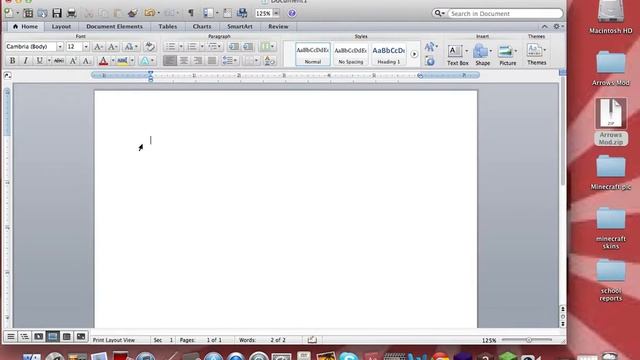The image size is (640, 360).
Task: Click the Undo arrow icon
Action: [x=149, y=13]
